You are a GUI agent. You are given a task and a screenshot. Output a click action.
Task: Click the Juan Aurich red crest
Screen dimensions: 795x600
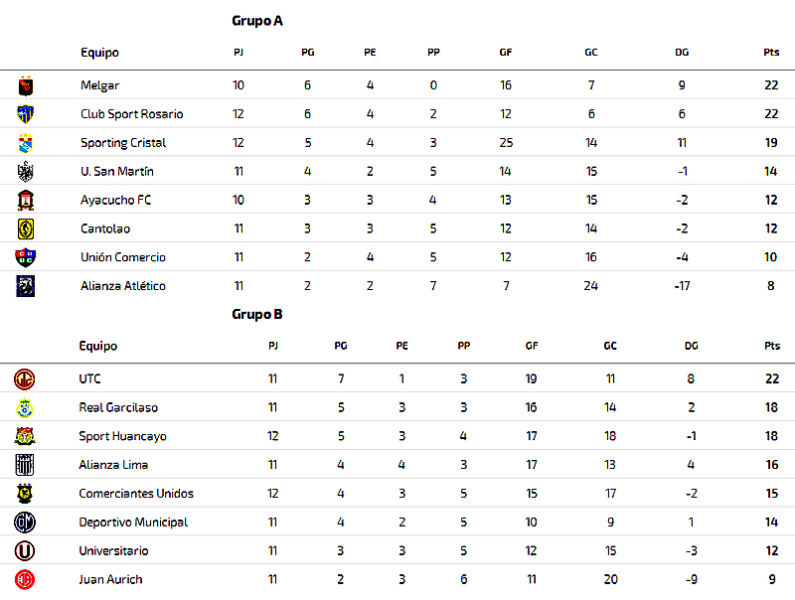click(x=24, y=580)
